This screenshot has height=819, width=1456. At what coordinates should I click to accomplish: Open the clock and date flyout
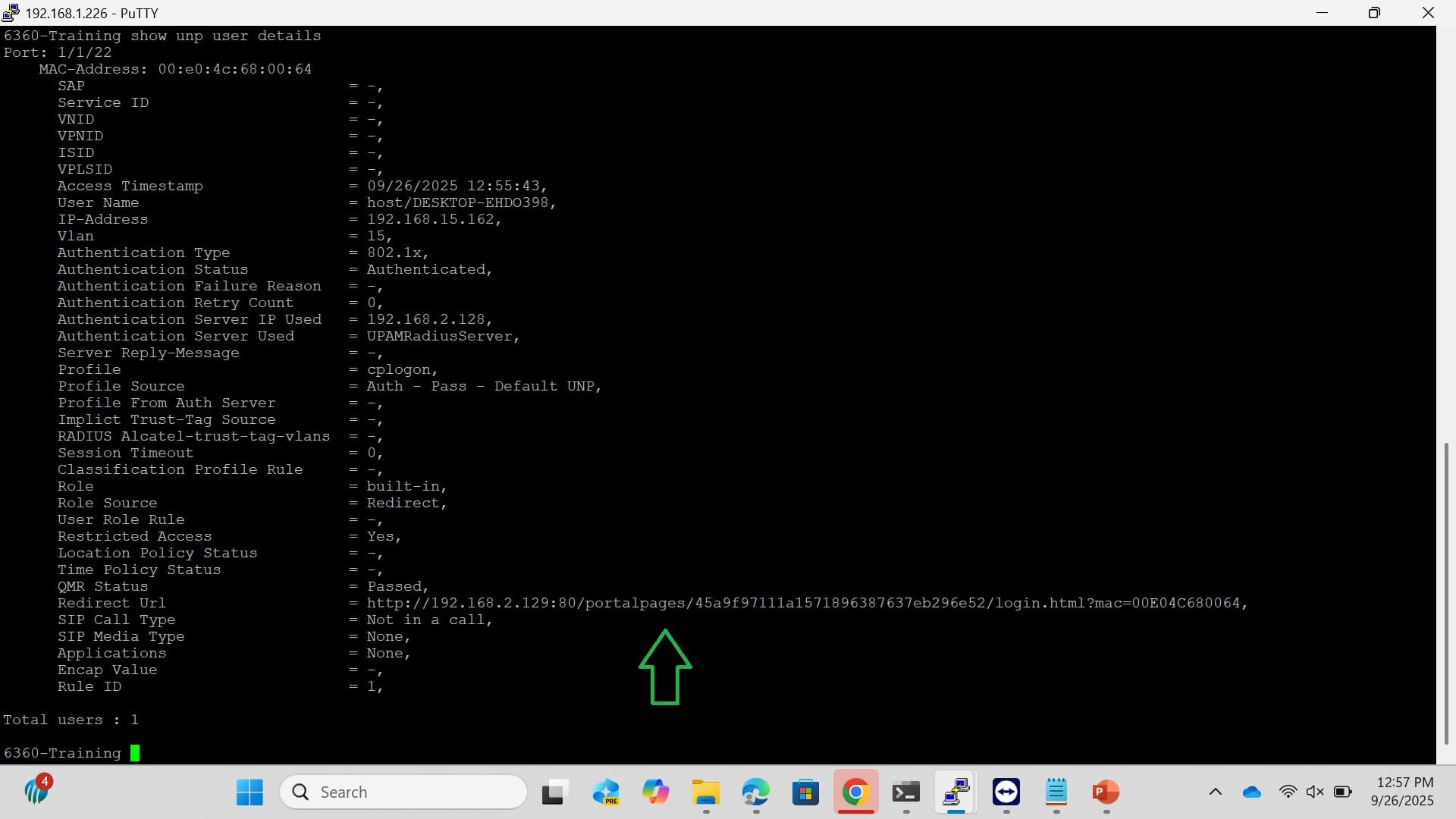[1403, 792]
